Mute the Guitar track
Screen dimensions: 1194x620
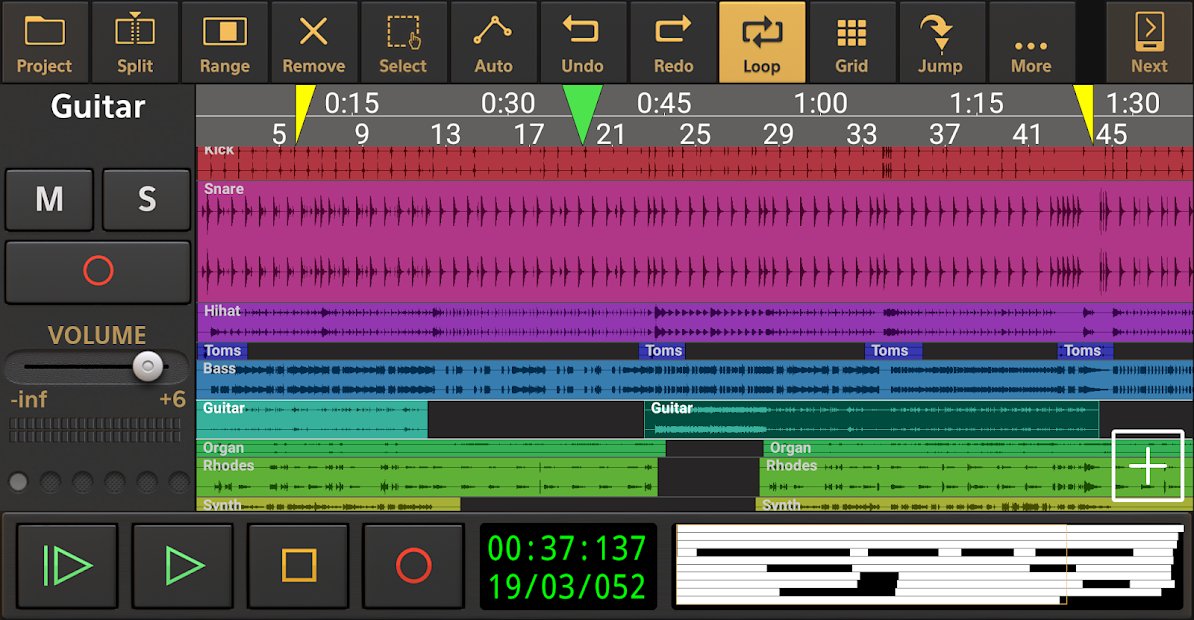coord(49,200)
